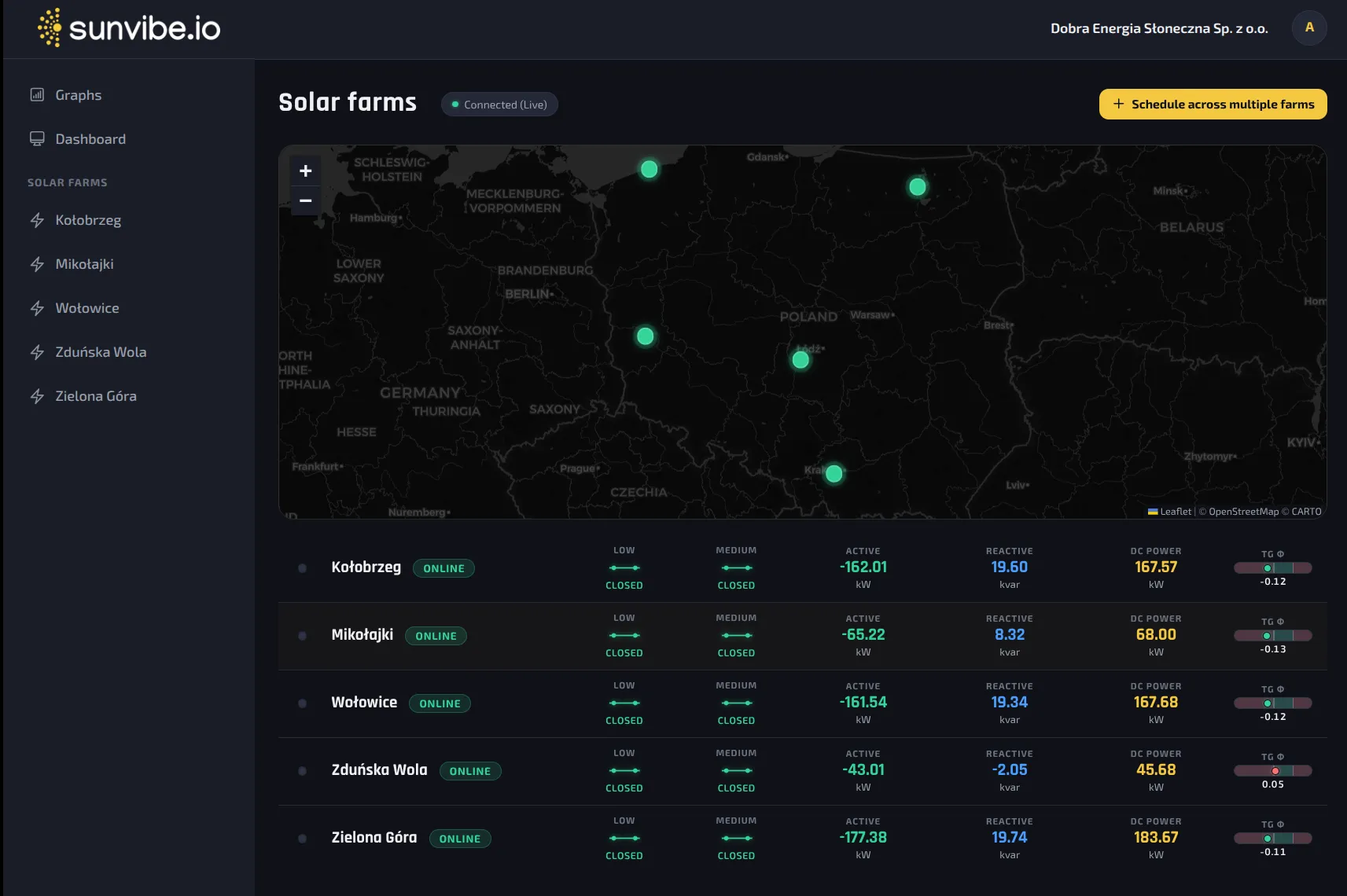Screen dimensions: 1347x896
Task: Open the user avatar A menu
Action: pos(1309,28)
